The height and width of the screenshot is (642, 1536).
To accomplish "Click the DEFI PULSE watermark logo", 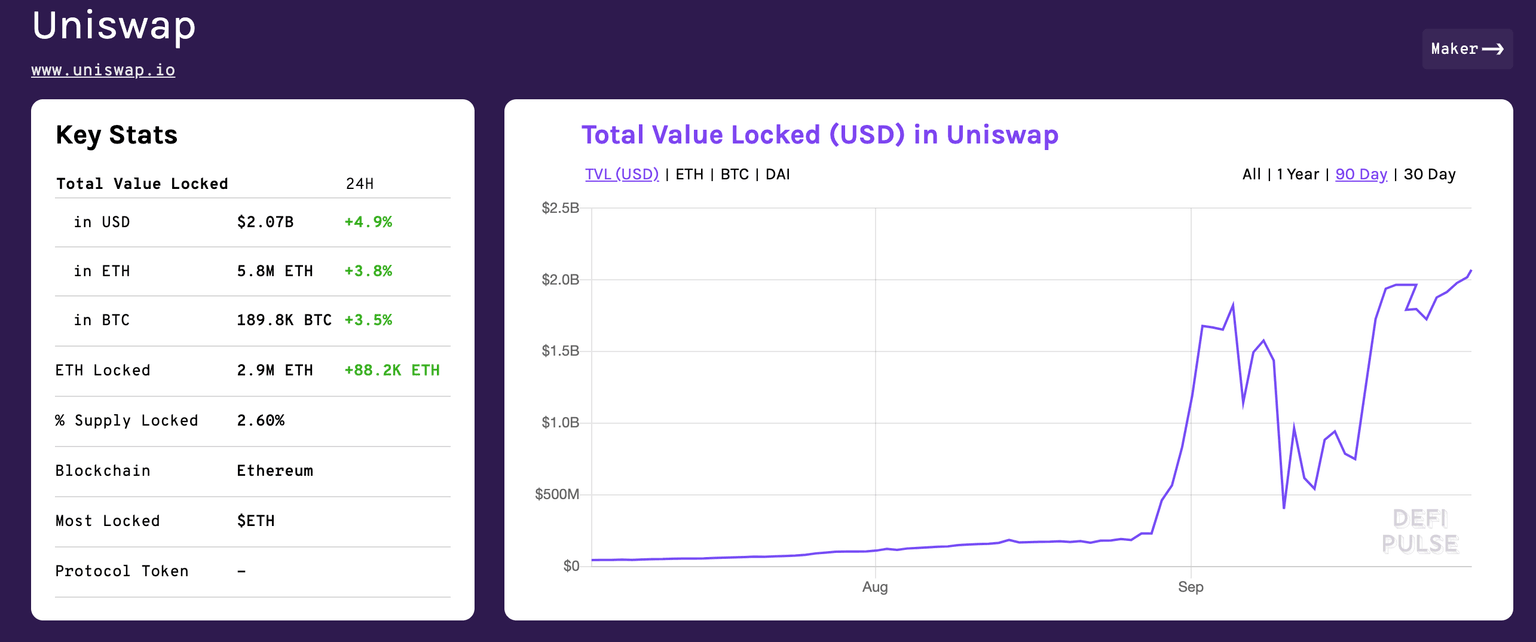I will tap(1419, 531).
